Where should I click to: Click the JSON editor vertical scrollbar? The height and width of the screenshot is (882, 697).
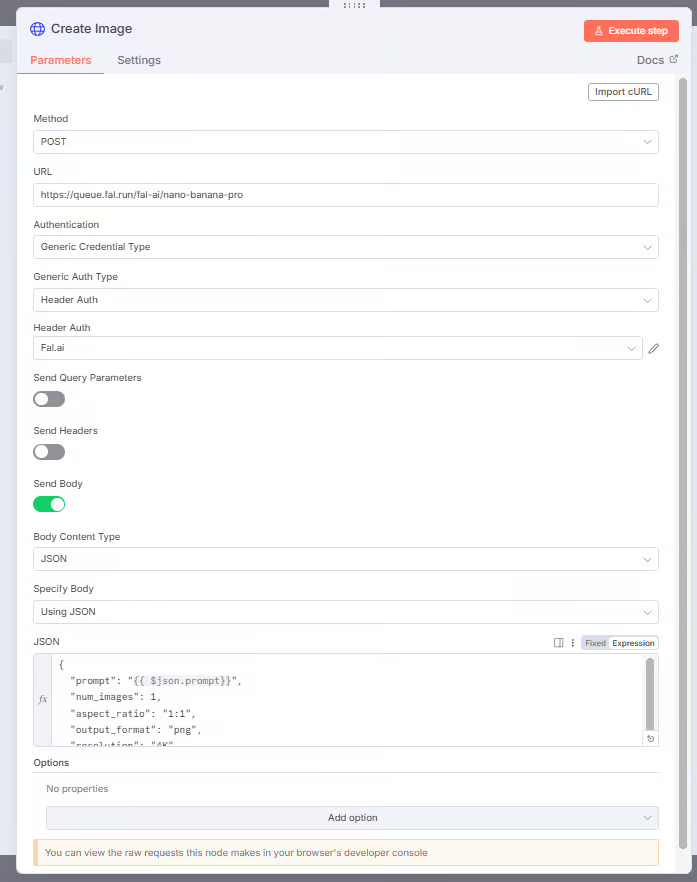click(650, 694)
